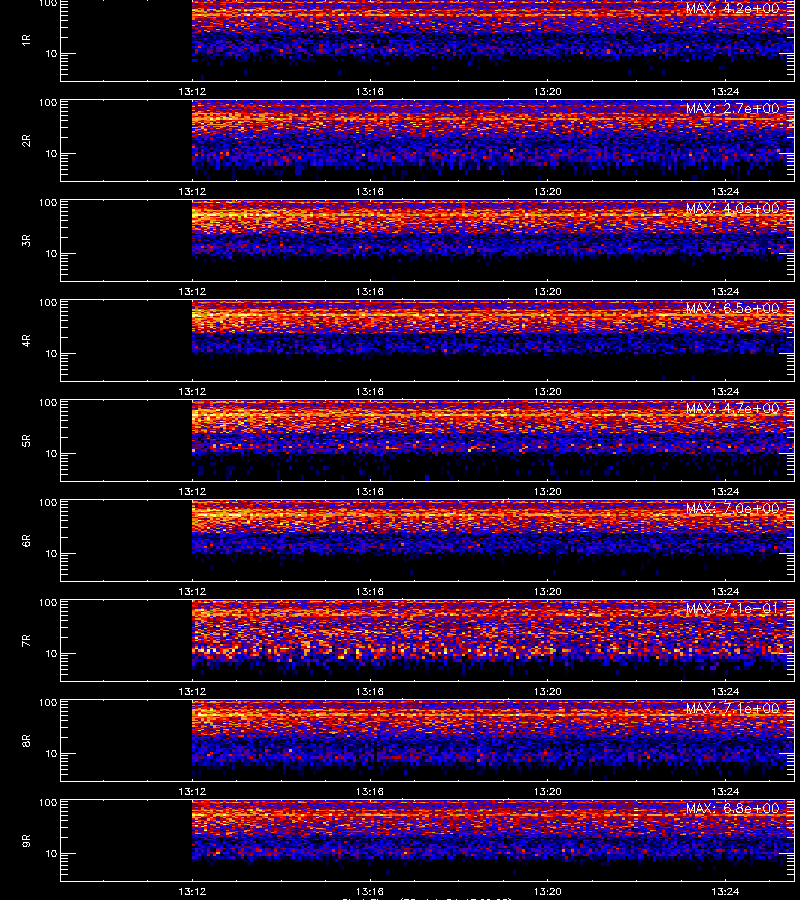This screenshot has width=800, height=900.
Task: Click the 13:12 tick label under panel 3R
Action: tap(192, 292)
